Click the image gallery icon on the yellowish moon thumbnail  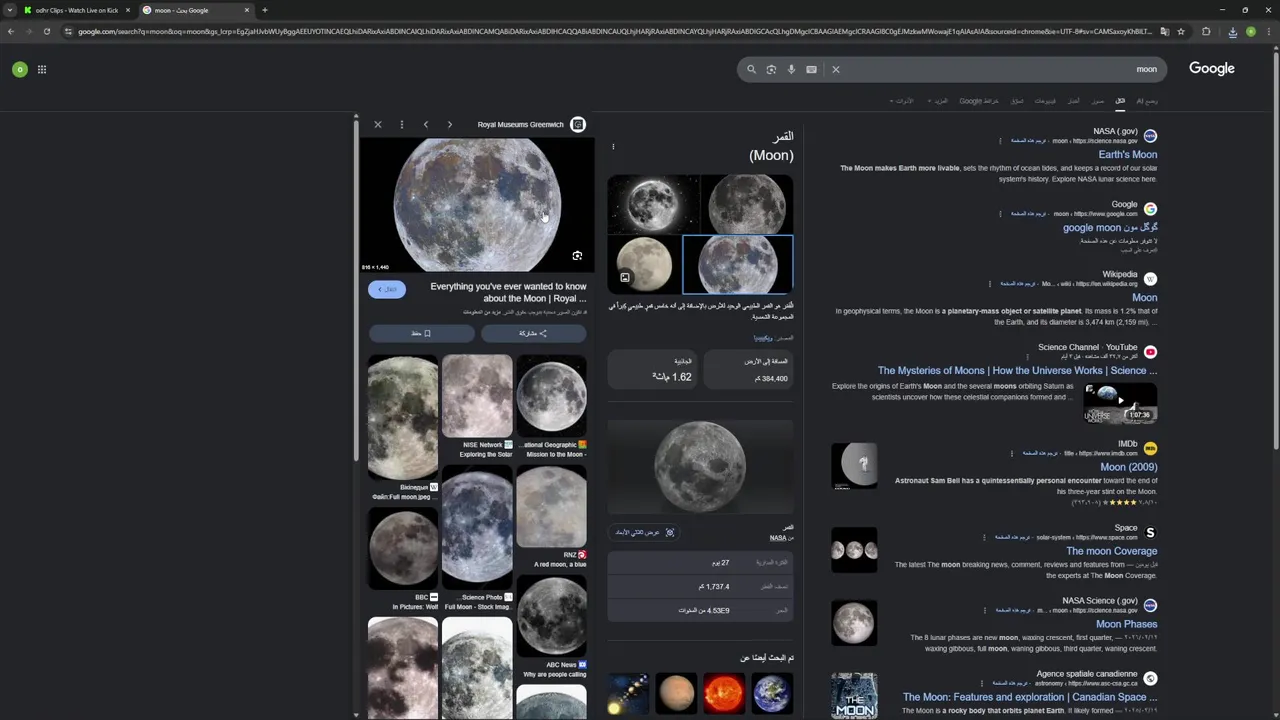(625, 278)
